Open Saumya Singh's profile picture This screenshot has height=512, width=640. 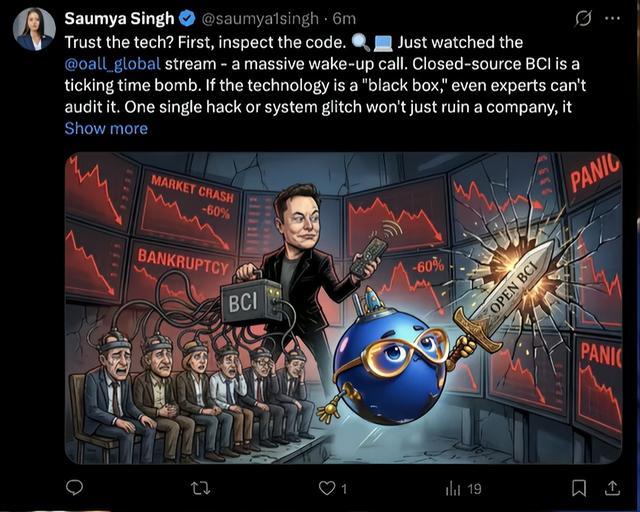tap(34, 29)
